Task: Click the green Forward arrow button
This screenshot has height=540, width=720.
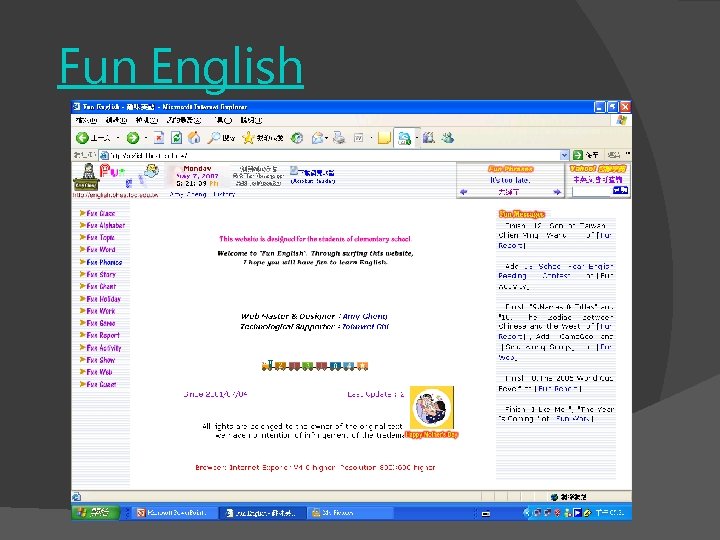Action: (x=133, y=138)
